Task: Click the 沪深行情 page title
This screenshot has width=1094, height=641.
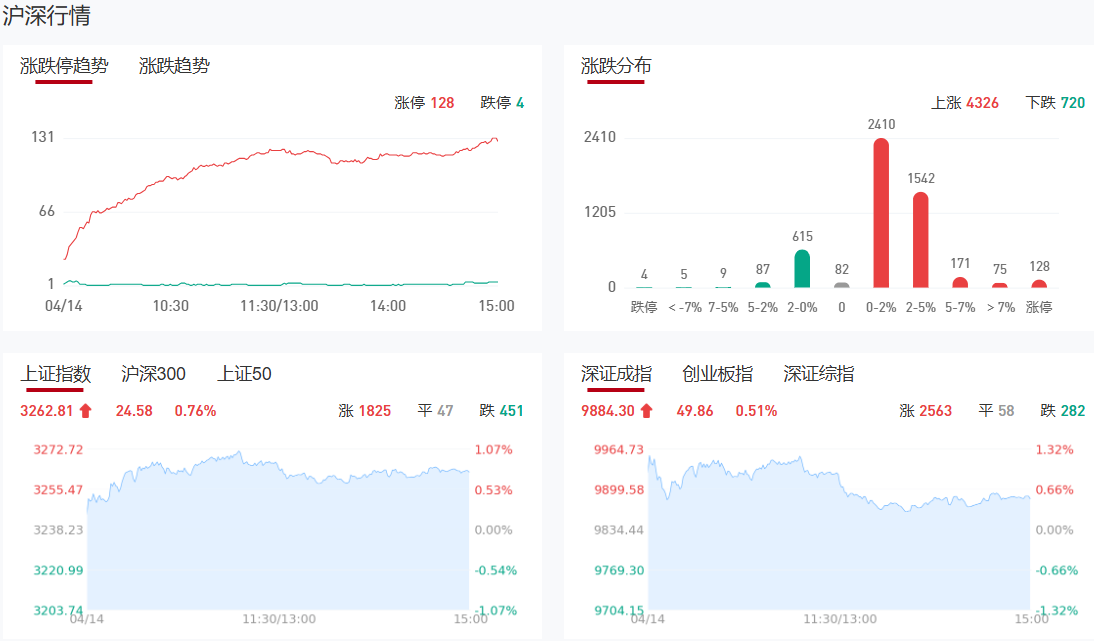Action: point(47,16)
